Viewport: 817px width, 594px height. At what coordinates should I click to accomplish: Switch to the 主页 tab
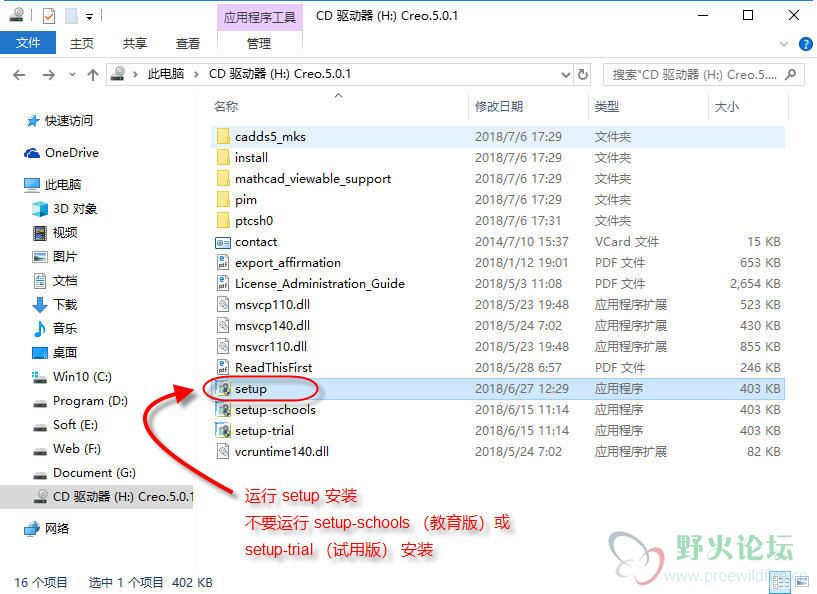coord(82,44)
